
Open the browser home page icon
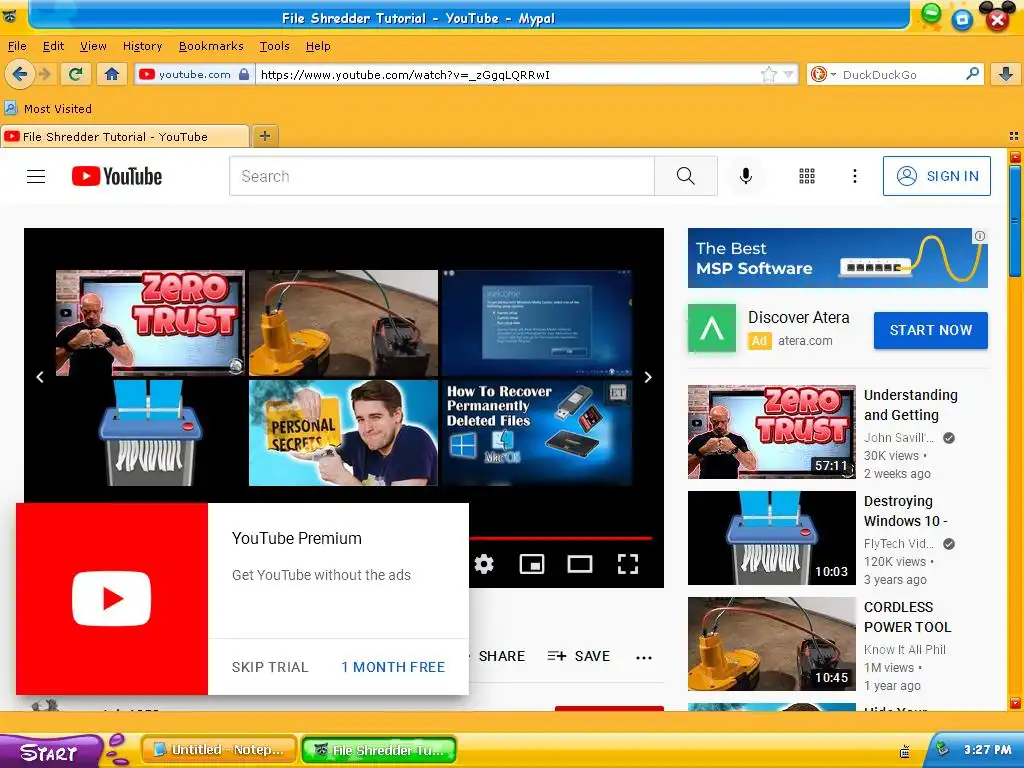point(112,74)
